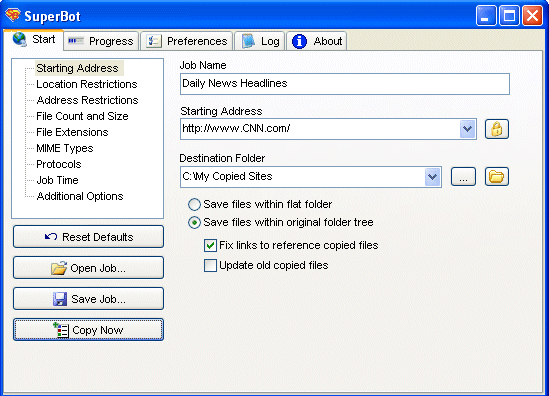The width and height of the screenshot is (549, 396).
Task: Click the Reset Defaults button
Action: 88,237
